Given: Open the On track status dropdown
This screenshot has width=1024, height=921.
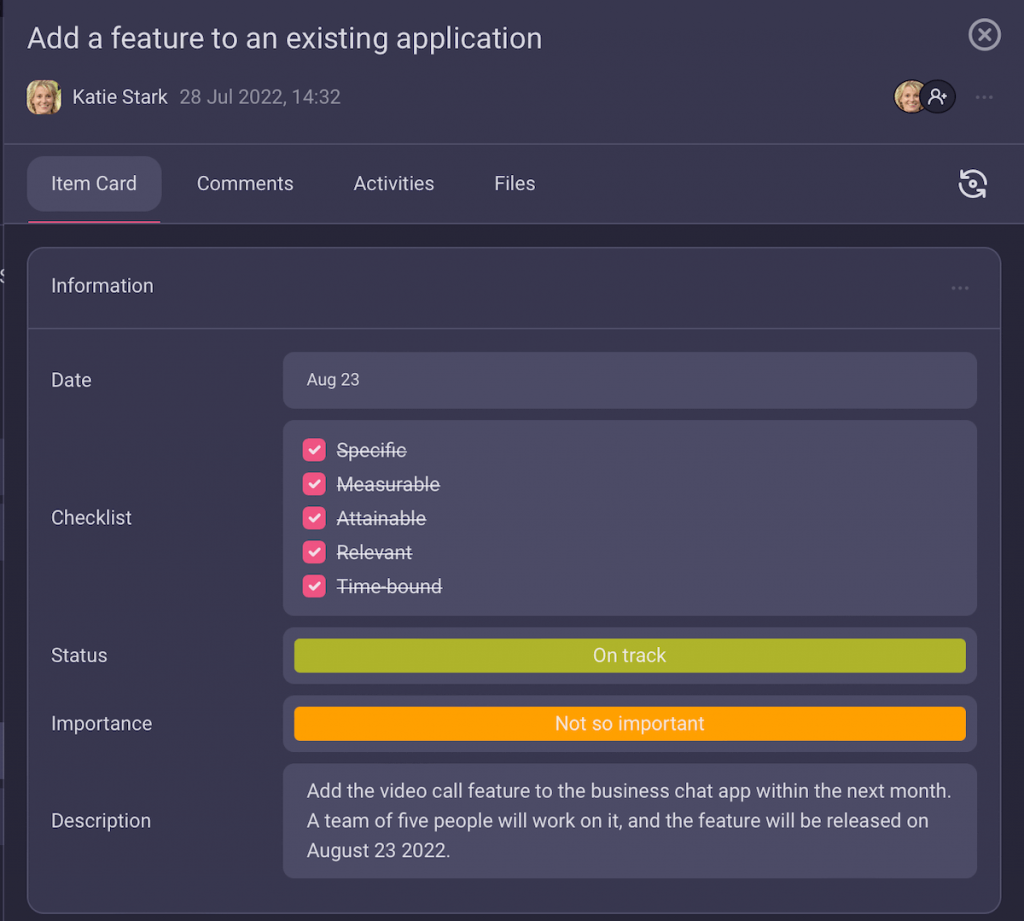Looking at the screenshot, I should tap(629, 656).
